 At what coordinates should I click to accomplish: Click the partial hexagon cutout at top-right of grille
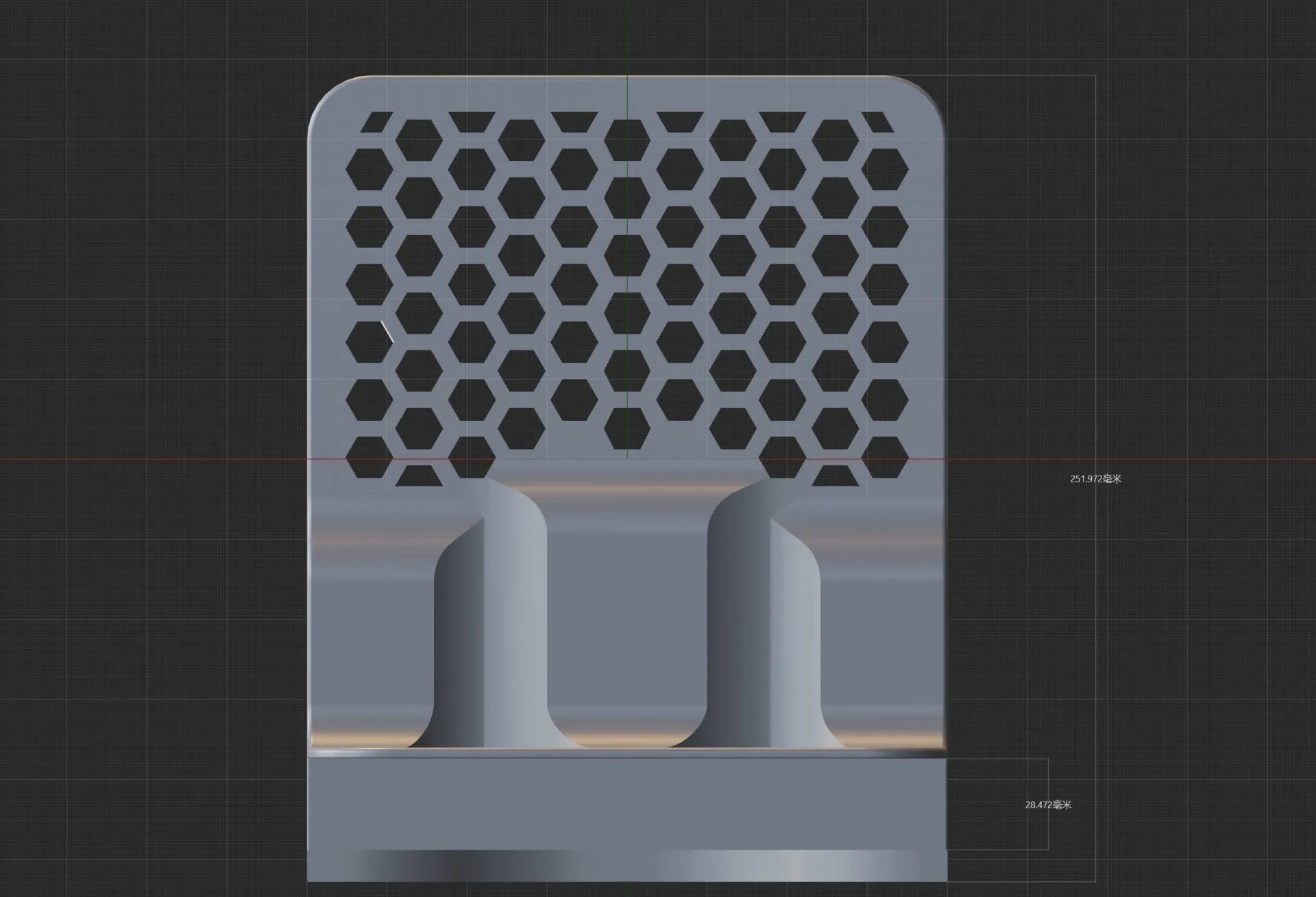877,121
